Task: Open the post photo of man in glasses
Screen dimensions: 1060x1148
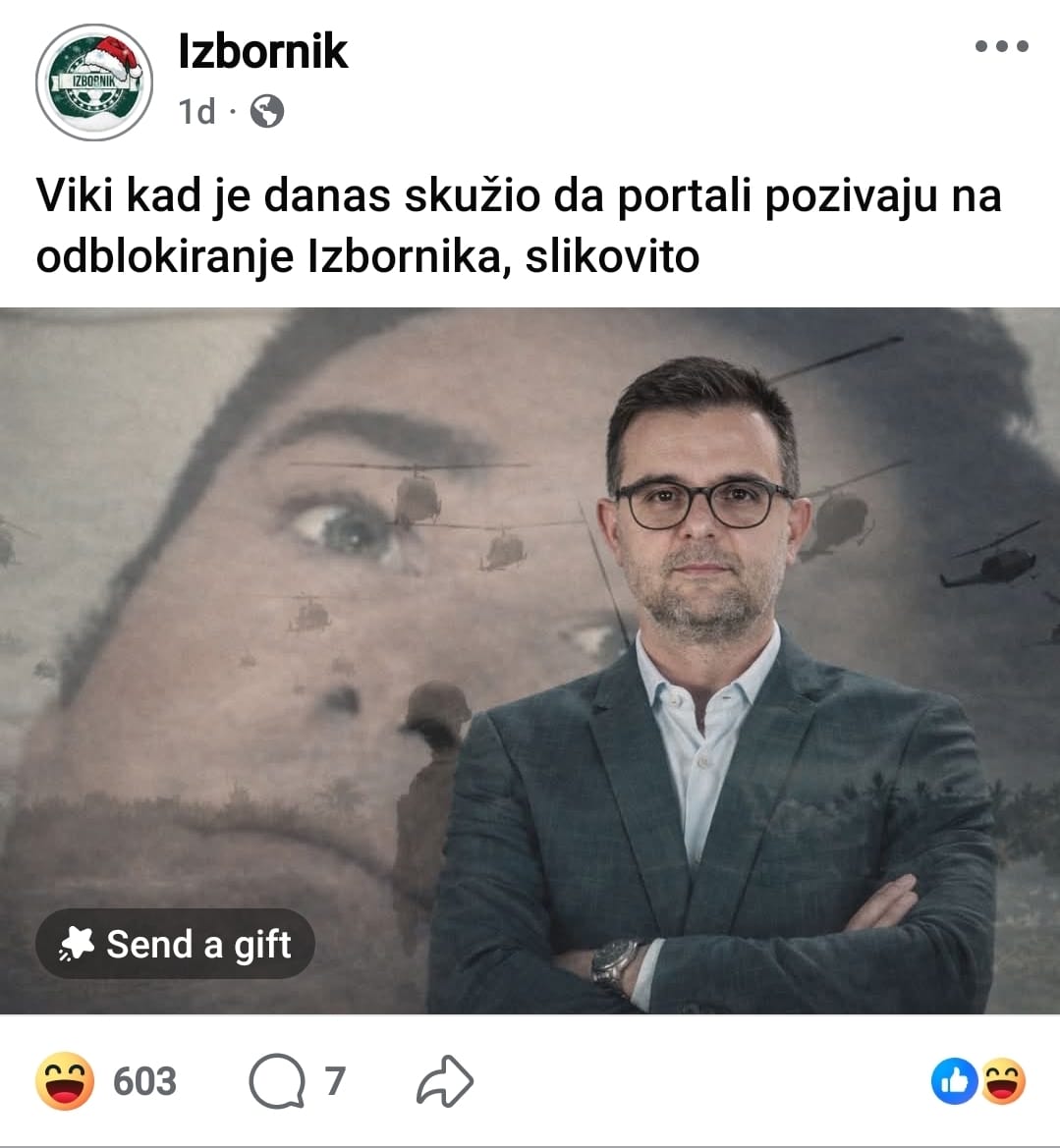Action: pyautogui.click(x=530, y=660)
